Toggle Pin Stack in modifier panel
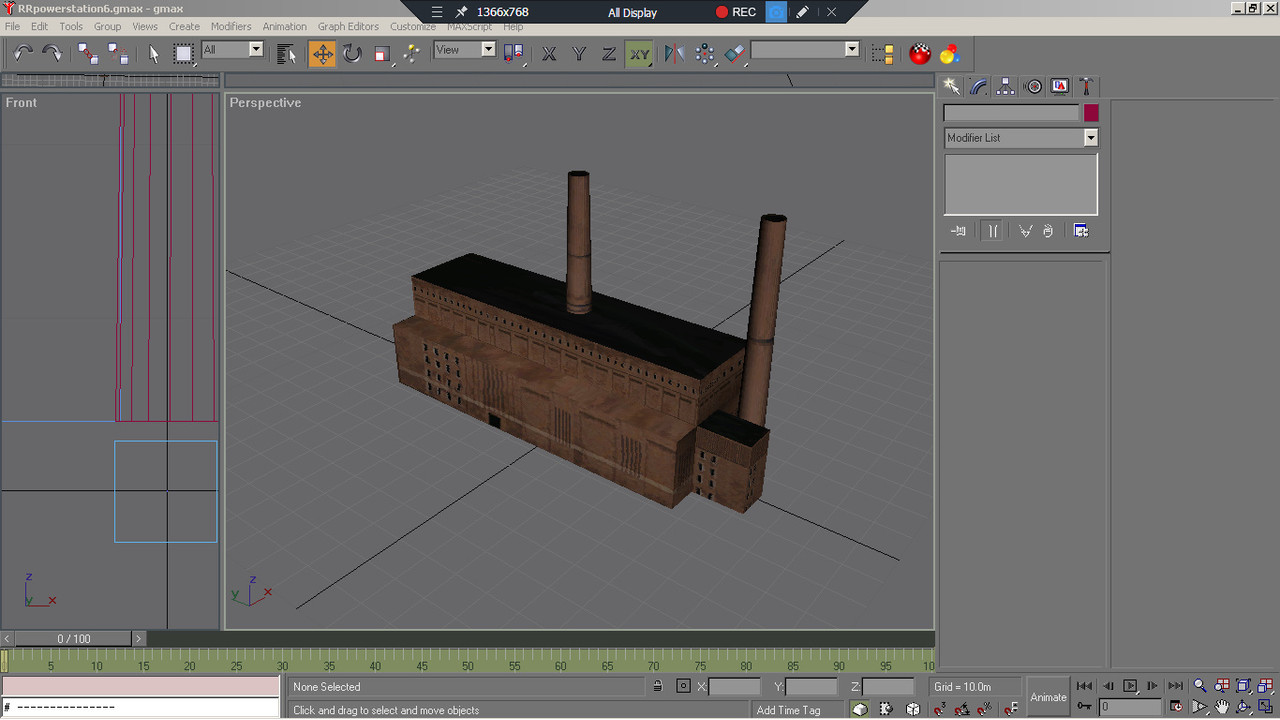This screenshot has width=1280, height=720. pos(958,231)
